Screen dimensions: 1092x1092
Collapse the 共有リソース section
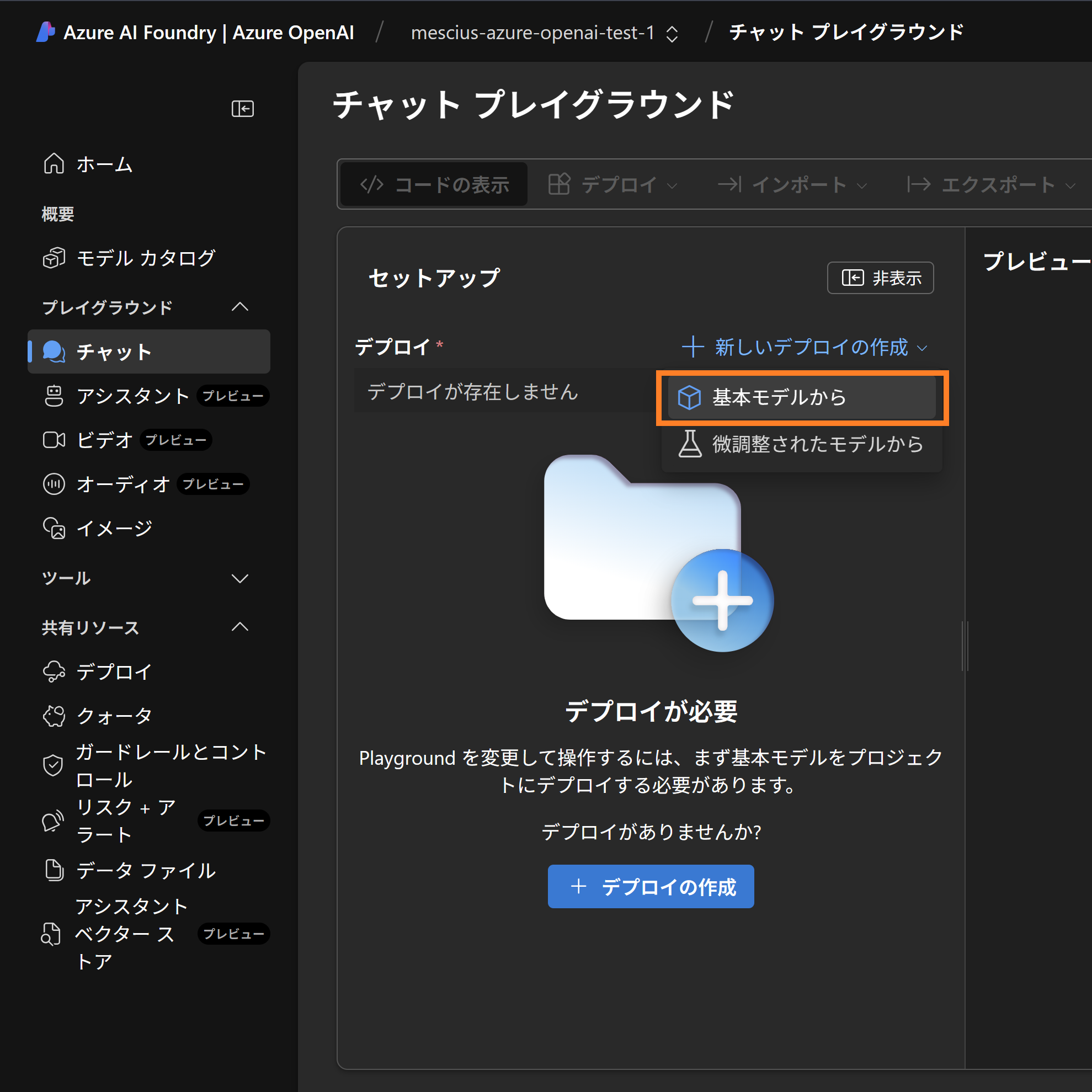coord(240,627)
